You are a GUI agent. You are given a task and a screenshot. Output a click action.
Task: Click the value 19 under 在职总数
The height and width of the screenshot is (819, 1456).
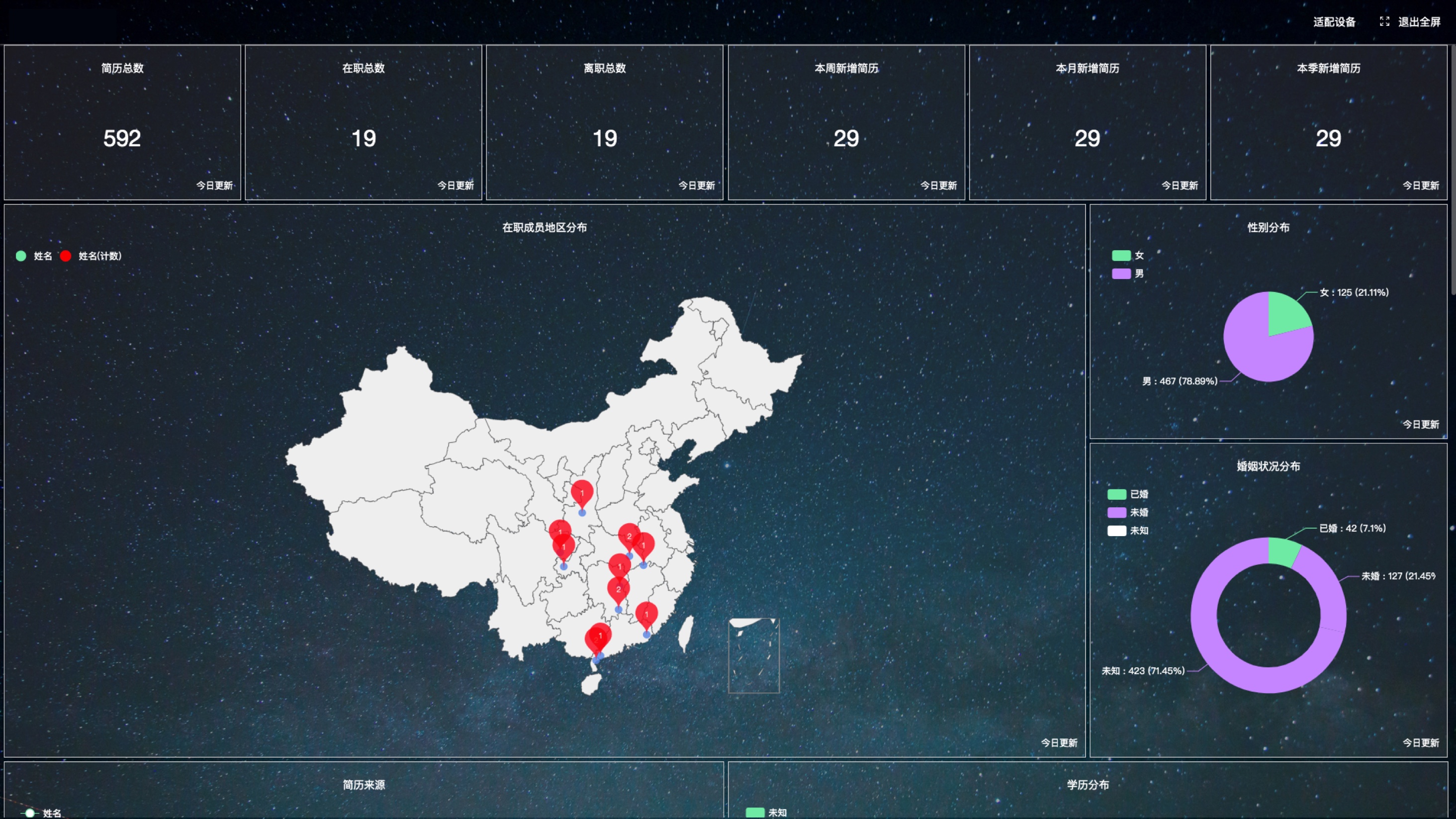click(x=364, y=138)
